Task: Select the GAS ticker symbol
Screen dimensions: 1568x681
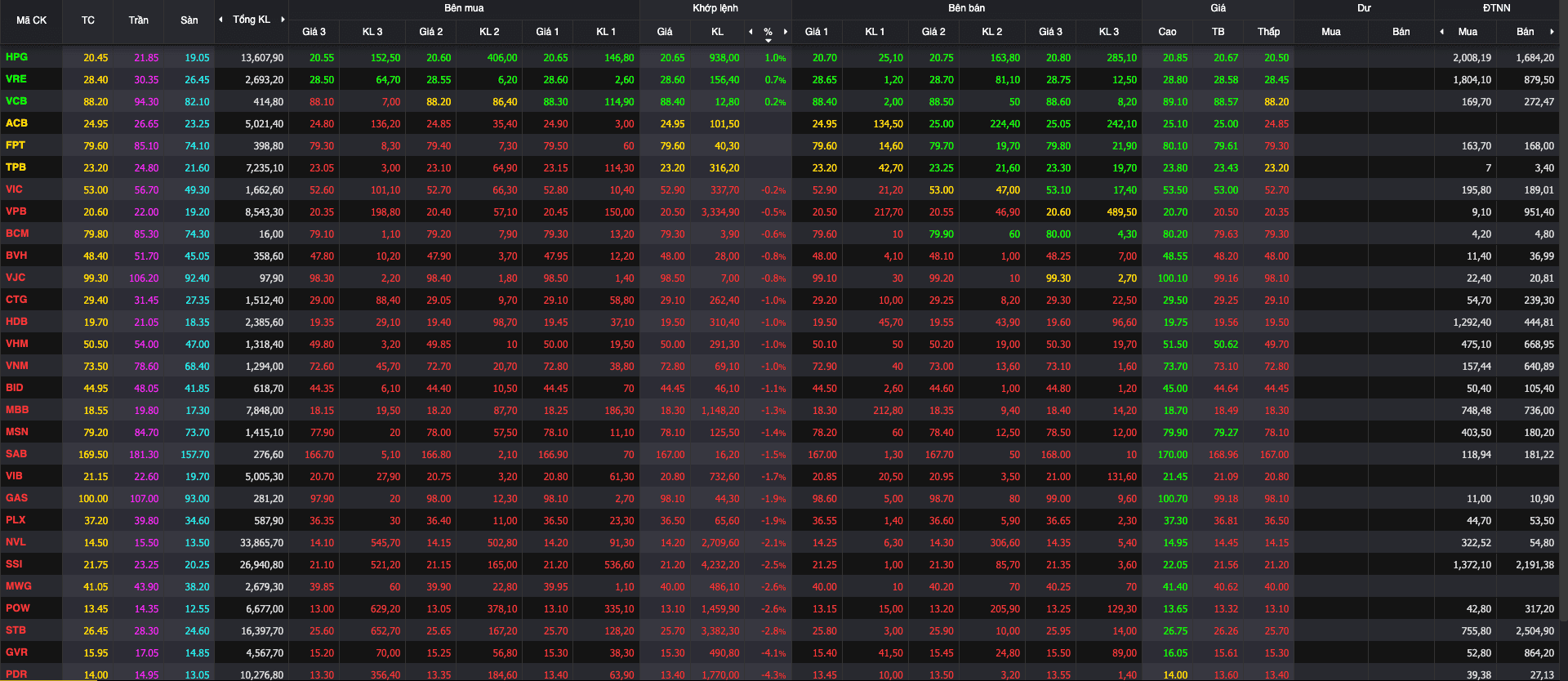Action: pyautogui.click(x=16, y=498)
